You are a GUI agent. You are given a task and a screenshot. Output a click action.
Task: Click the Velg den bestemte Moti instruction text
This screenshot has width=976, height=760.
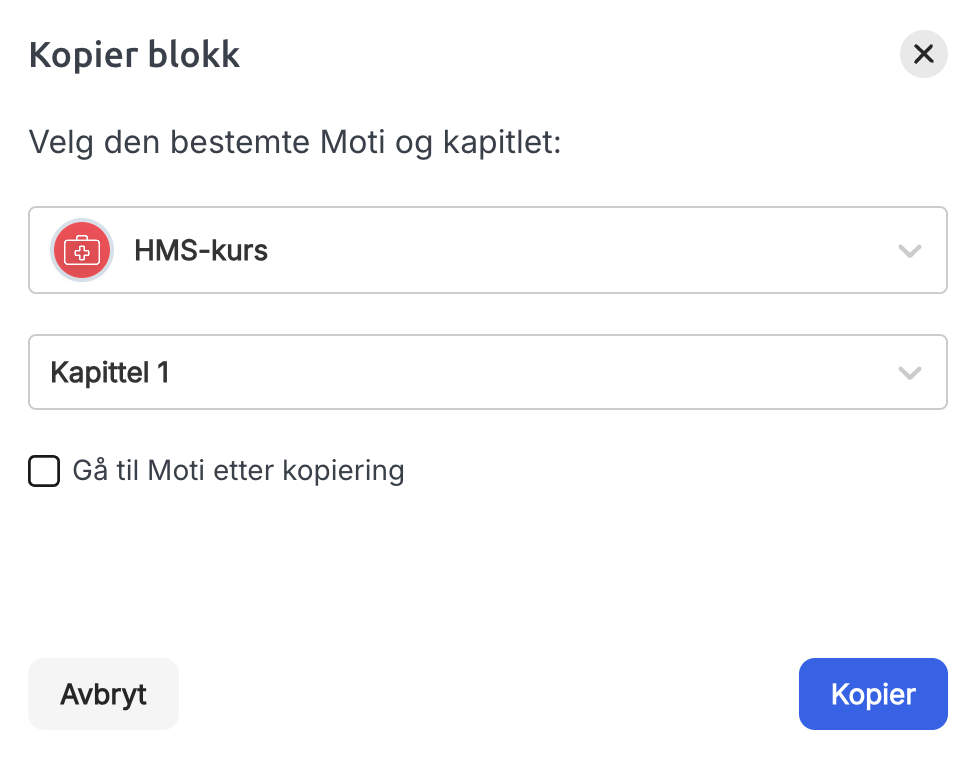[x=295, y=143]
